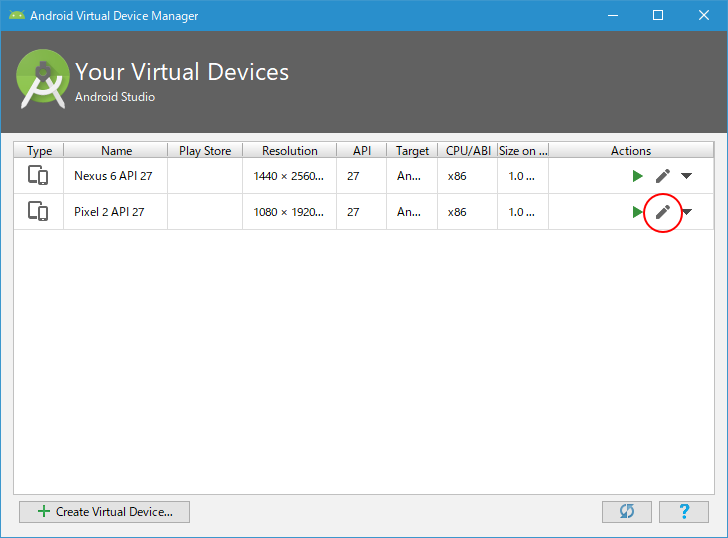Sort by the API column header
728x538 pixels.
(x=361, y=151)
